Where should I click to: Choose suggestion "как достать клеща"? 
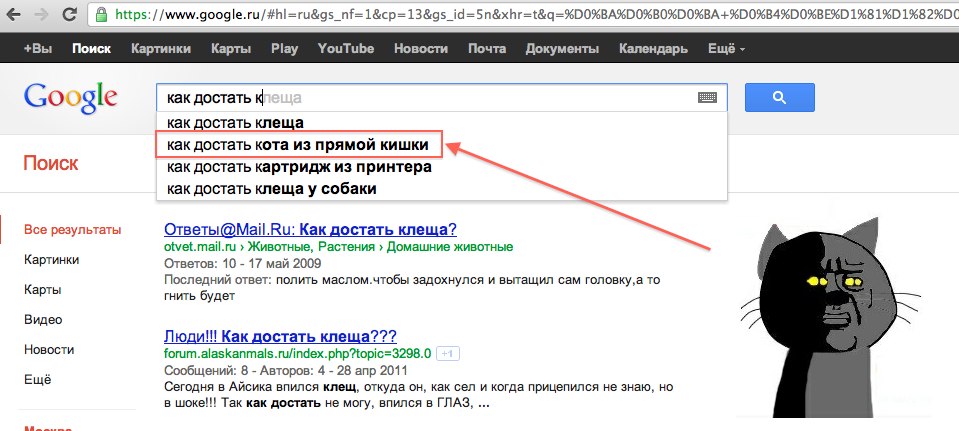pos(442,123)
